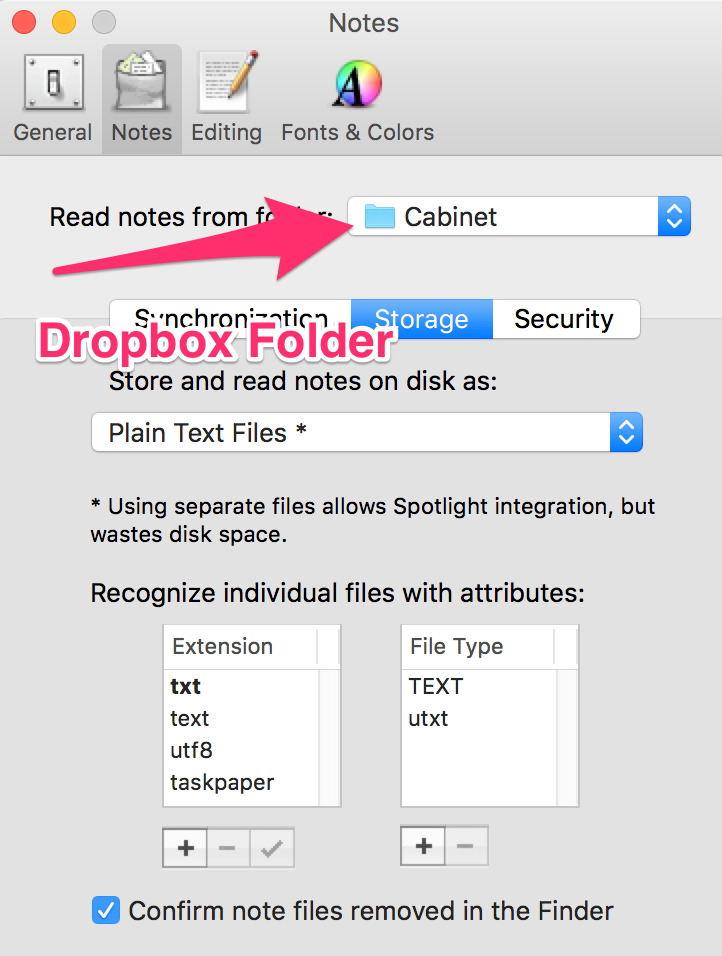
Task: Toggle Confirm note files removed in Finder
Action: click(105, 910)
